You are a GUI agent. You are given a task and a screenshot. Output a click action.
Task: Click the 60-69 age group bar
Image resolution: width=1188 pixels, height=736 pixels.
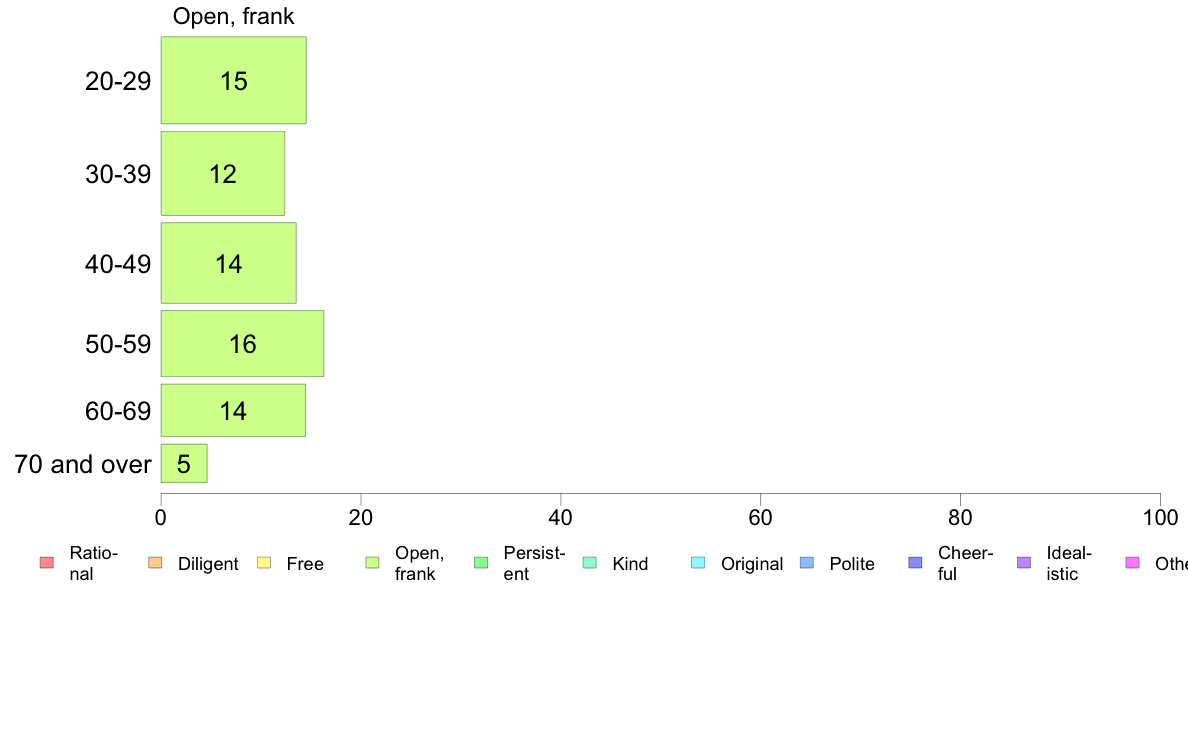coord(233,410)
